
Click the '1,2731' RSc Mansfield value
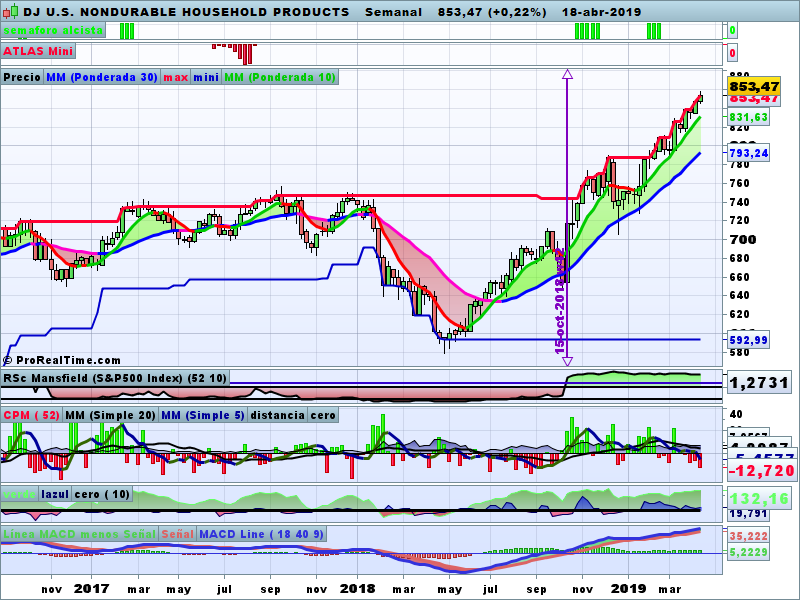coord(760,383)
